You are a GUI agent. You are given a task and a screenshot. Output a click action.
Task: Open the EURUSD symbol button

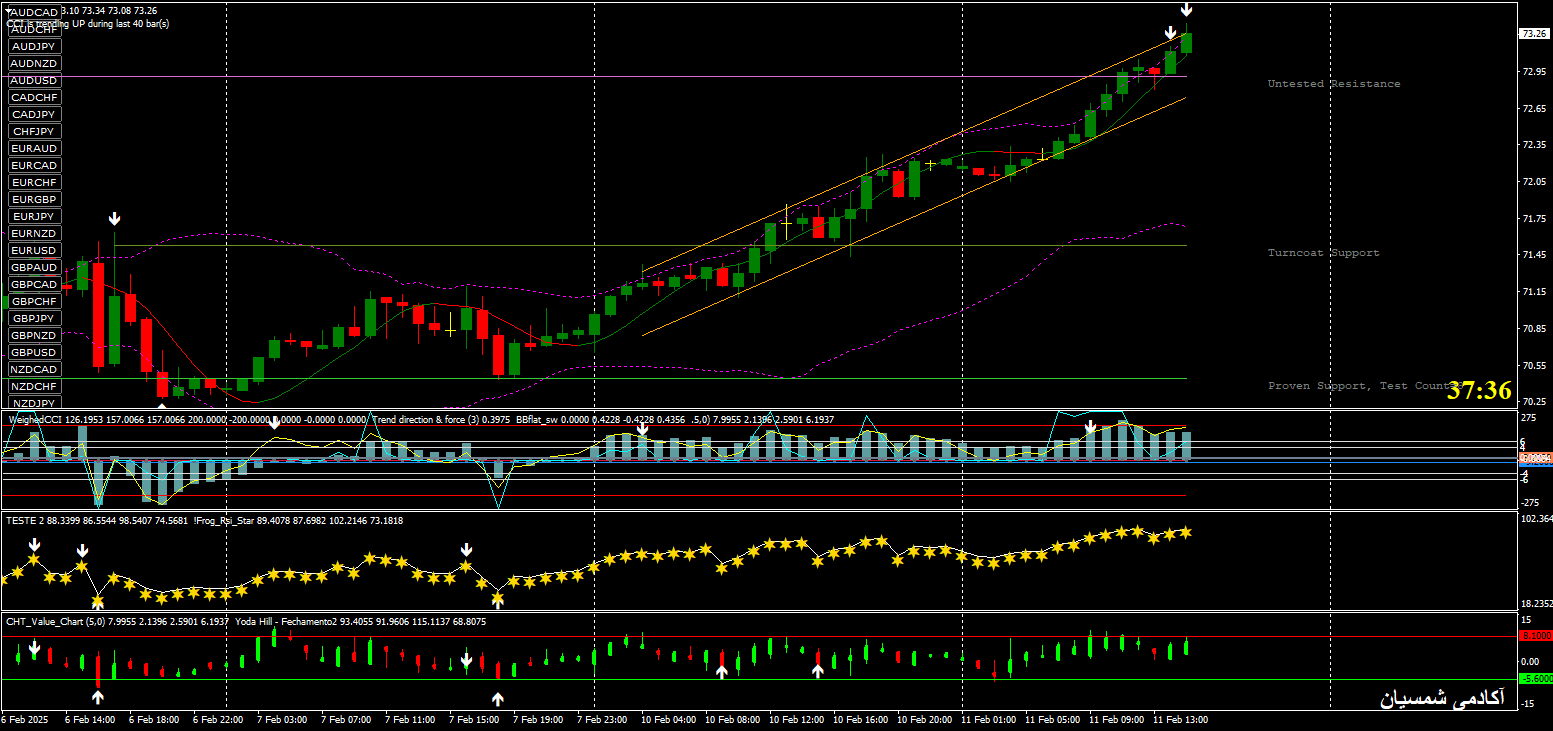(34, 250)
